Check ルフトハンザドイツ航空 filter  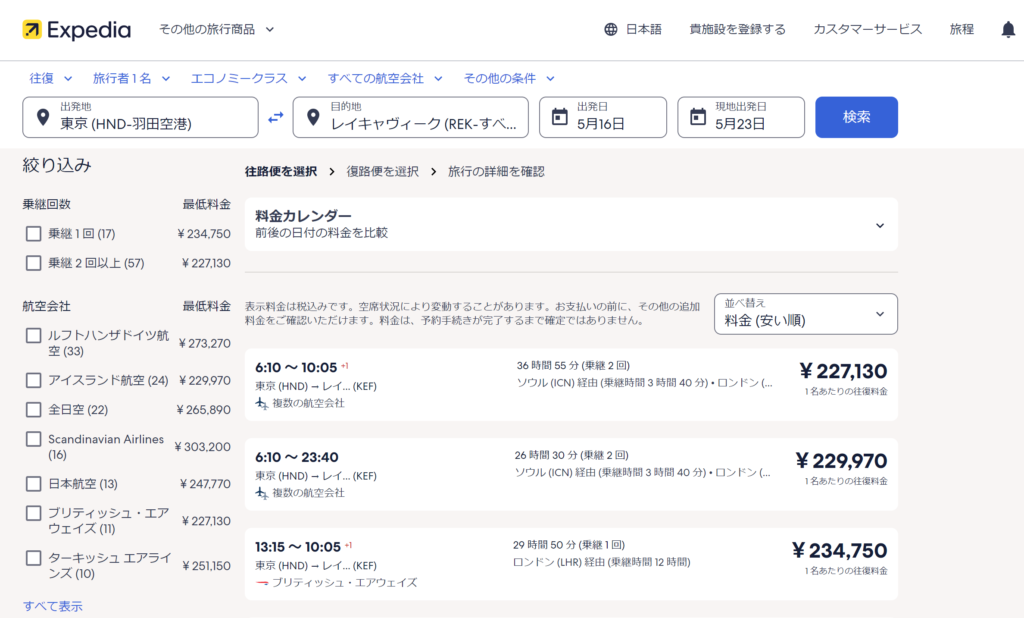tap(33, 336)
